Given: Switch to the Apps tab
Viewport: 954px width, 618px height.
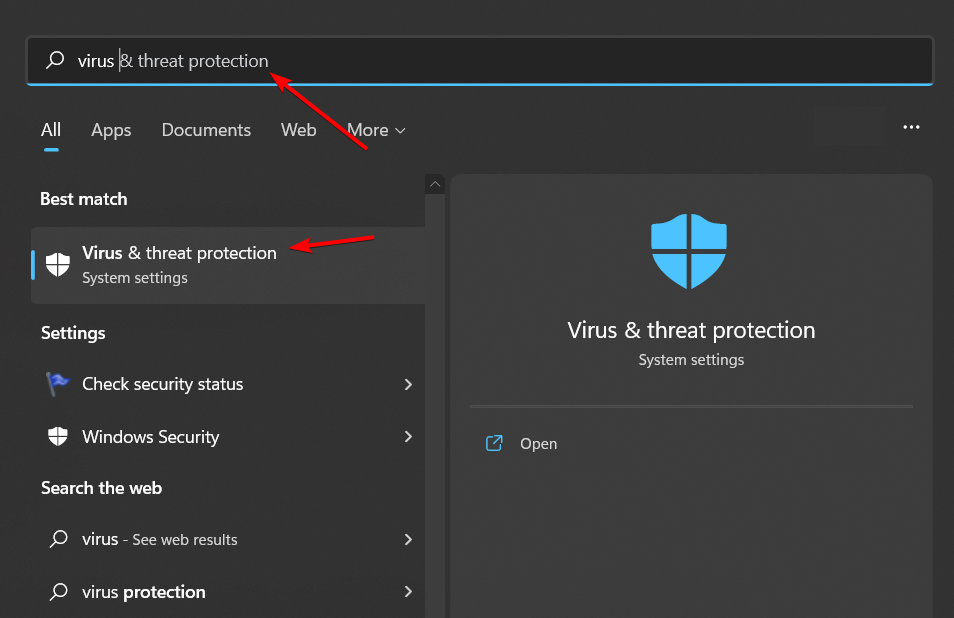Looking at the screenshot, I should 111,130.
